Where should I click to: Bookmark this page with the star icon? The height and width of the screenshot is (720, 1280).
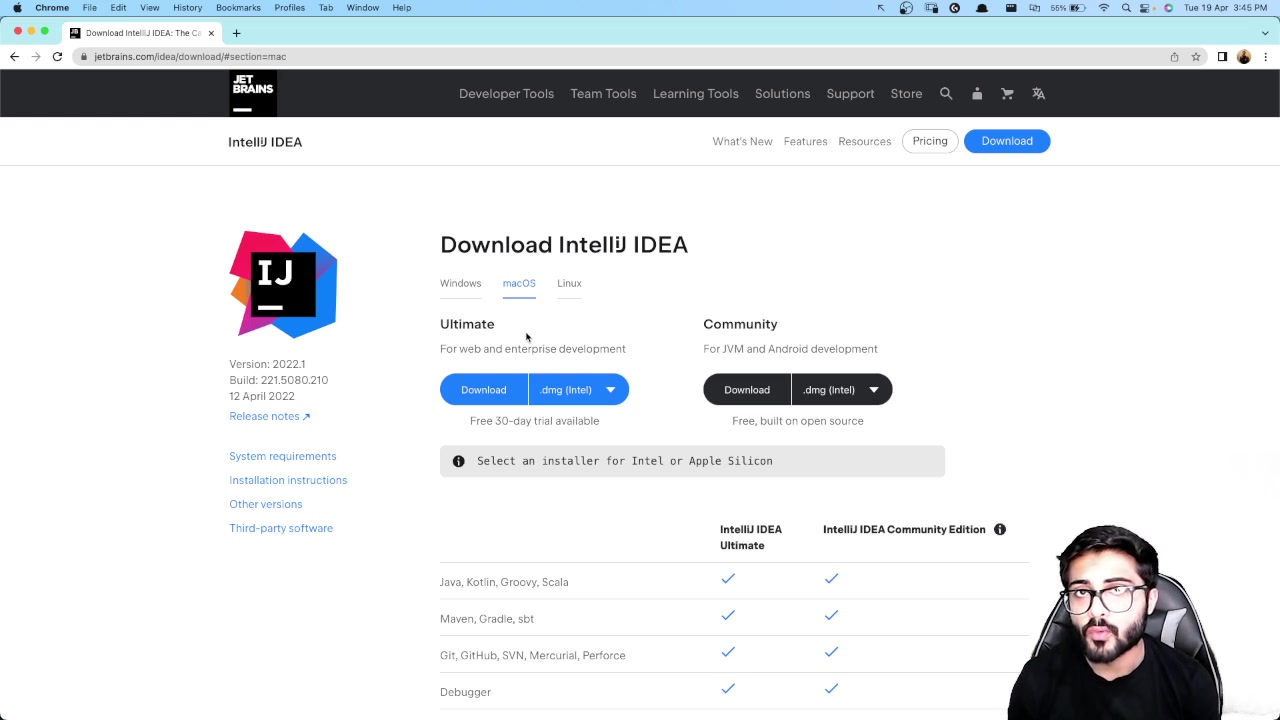pyautogui.click(x=1195, y=57)
